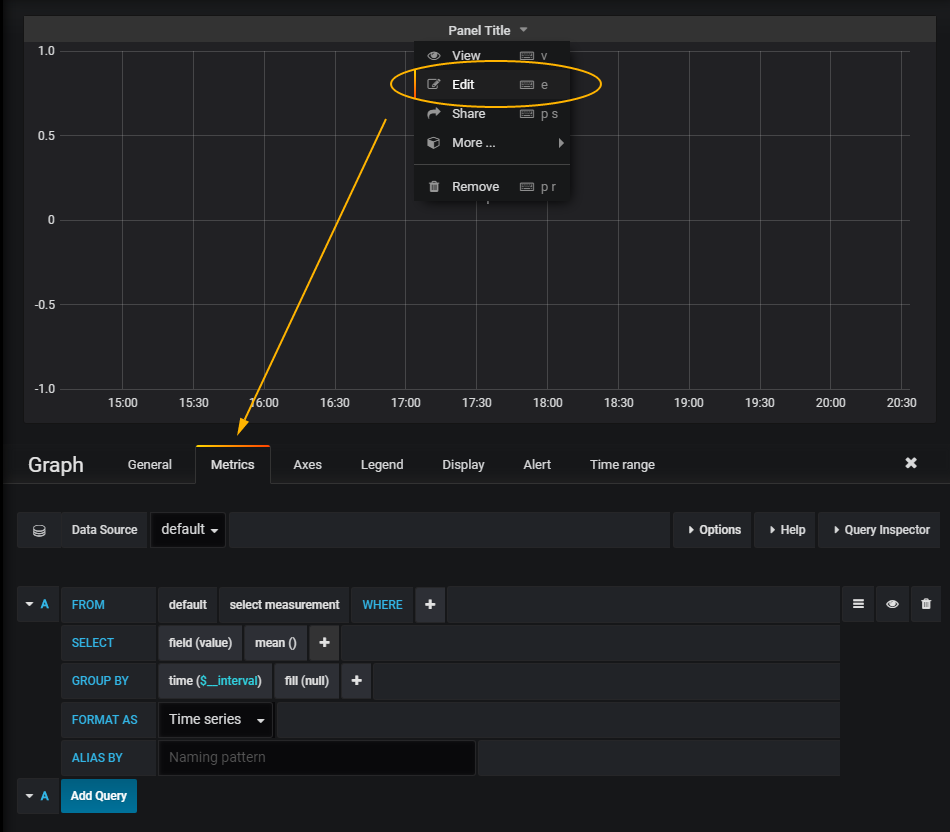
Task: Open the More ... submenu
Action: (492, 143)
